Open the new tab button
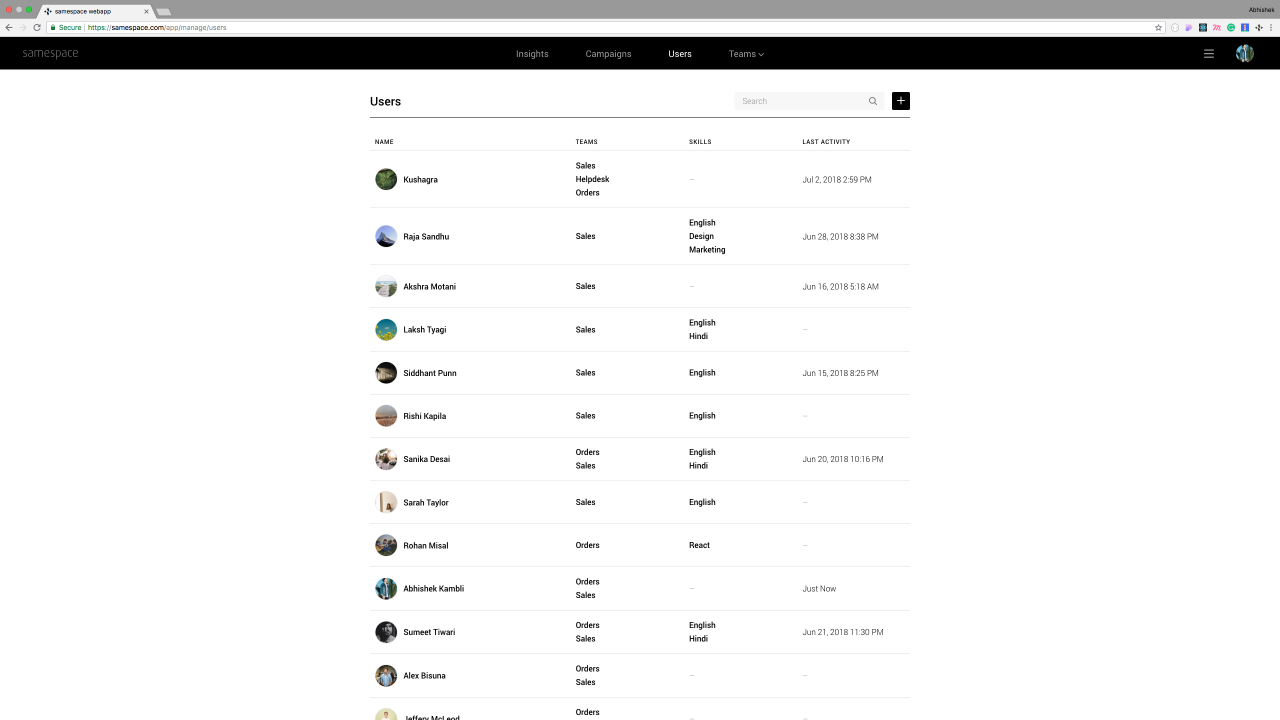The image size is (1280, 720). point(164,11)
